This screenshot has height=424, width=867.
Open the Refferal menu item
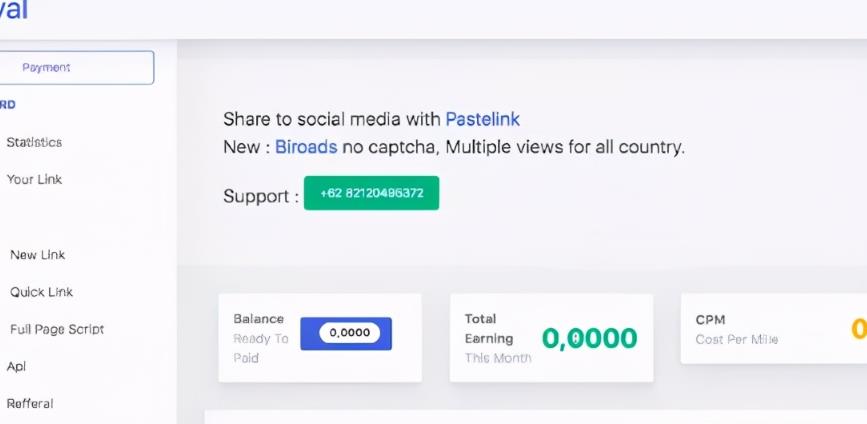pos(30,404)
